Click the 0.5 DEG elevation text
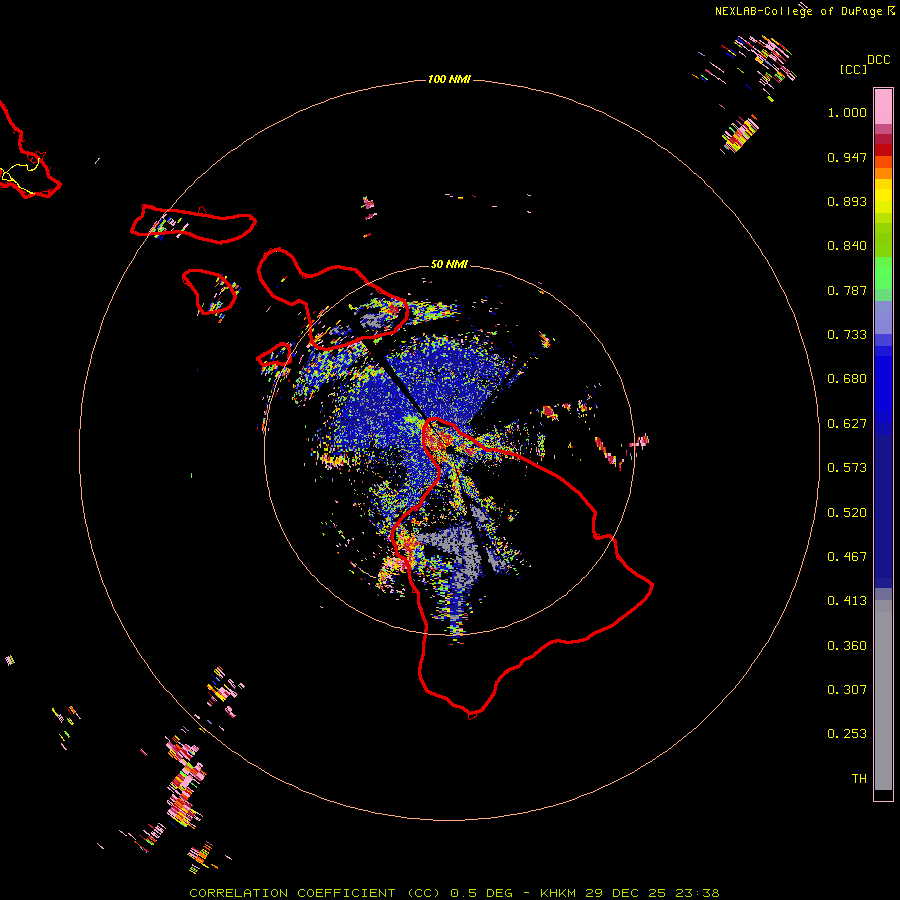Viewport: 900px width, 900px height. (482, 893)
